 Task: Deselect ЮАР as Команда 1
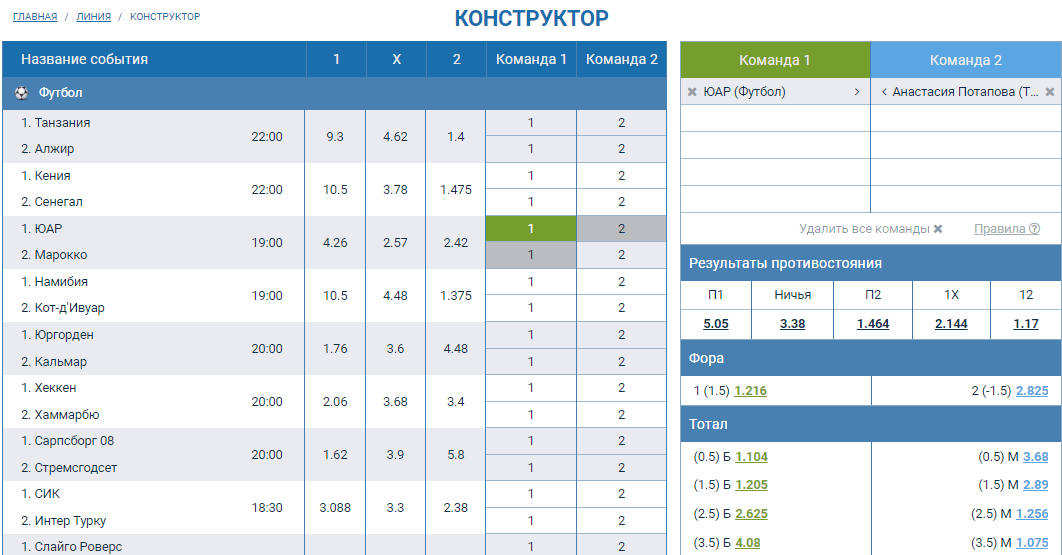coord(531,229)
